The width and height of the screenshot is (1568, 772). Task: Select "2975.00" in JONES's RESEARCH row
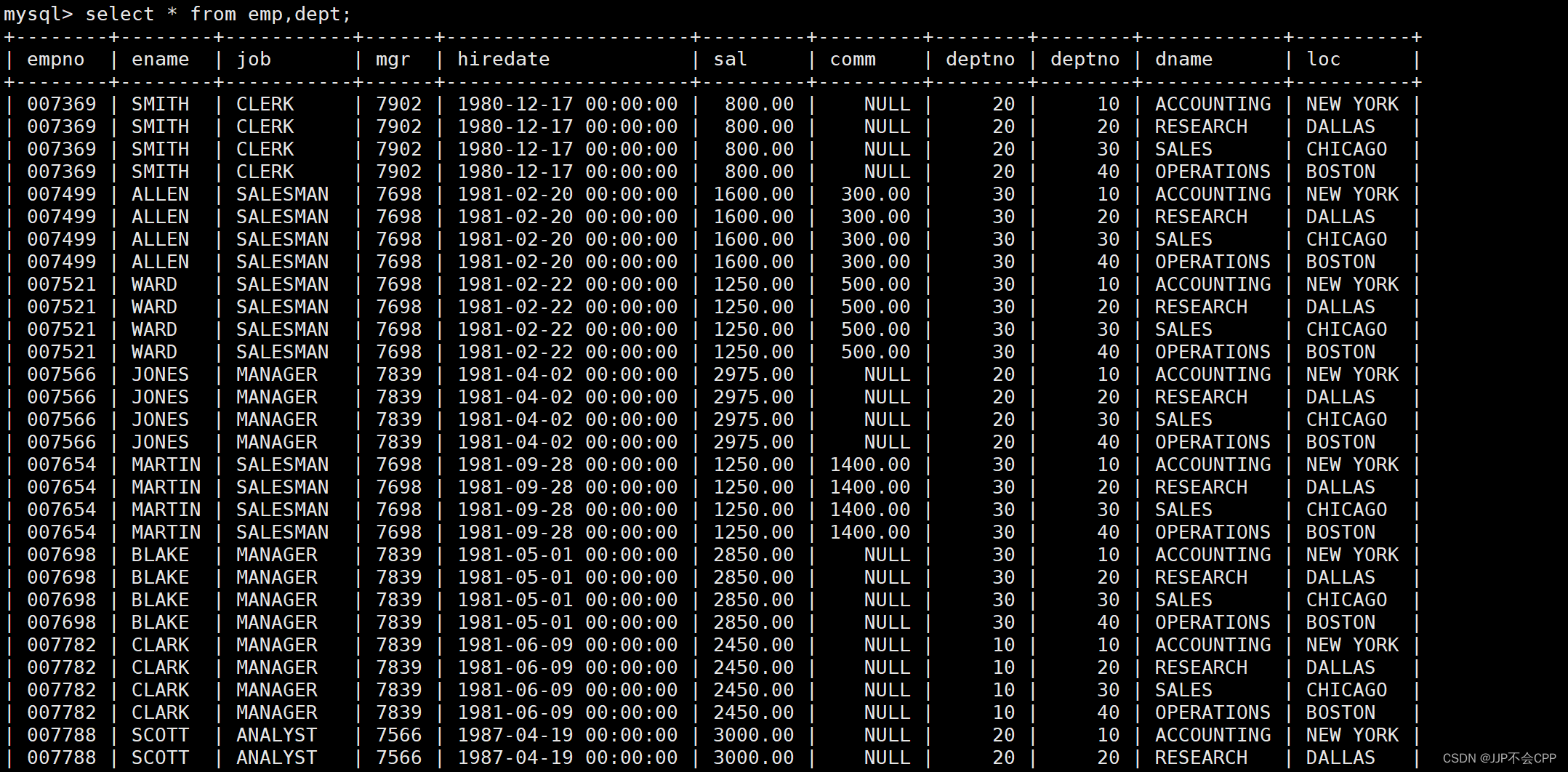click(754, 397)
